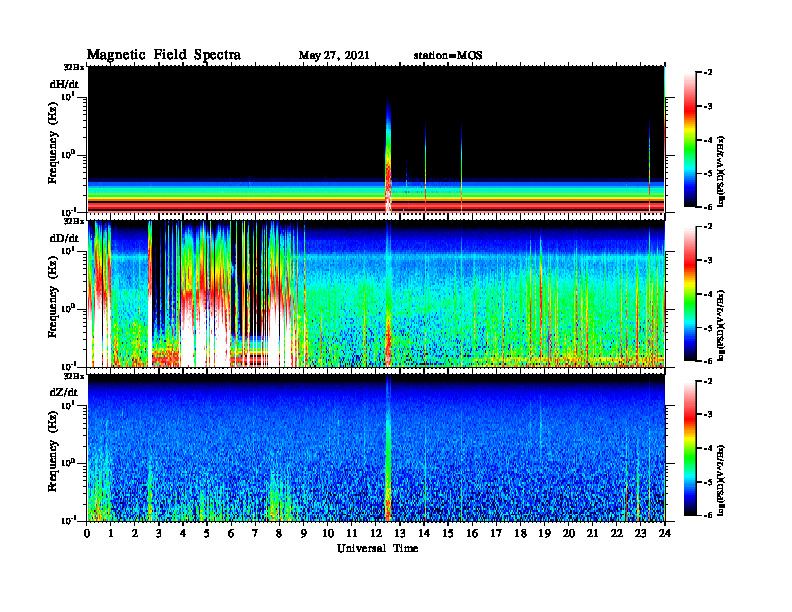The width and height of the screenshot is (792, 612).
Task: Select the date "May 27, 2021"
Action: pyautogui.click(x=334, y=56)
